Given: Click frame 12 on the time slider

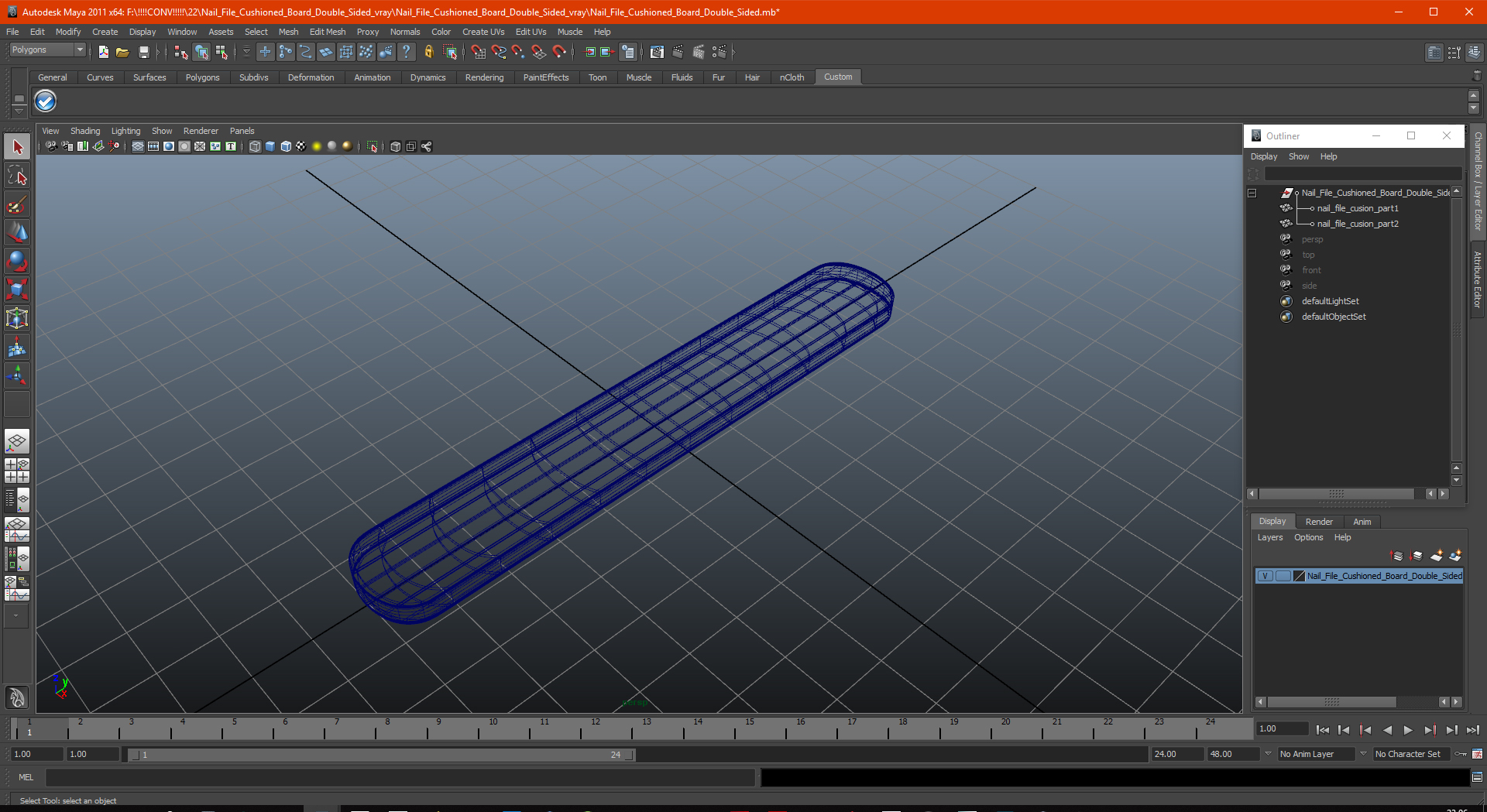Looking at the screenshot, I should [x=596, y=728].
